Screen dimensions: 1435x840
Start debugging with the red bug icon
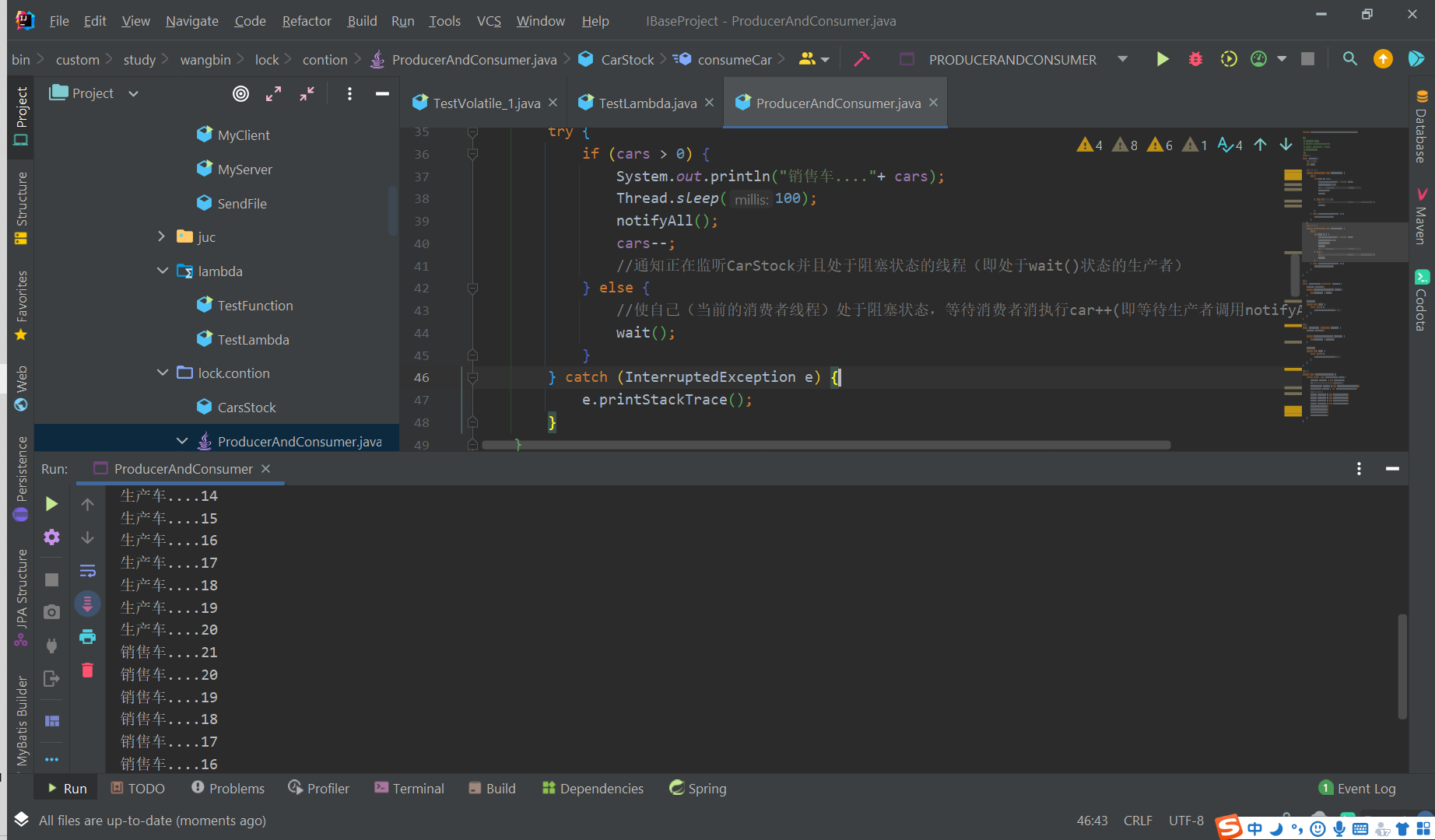coord(1195,59)
